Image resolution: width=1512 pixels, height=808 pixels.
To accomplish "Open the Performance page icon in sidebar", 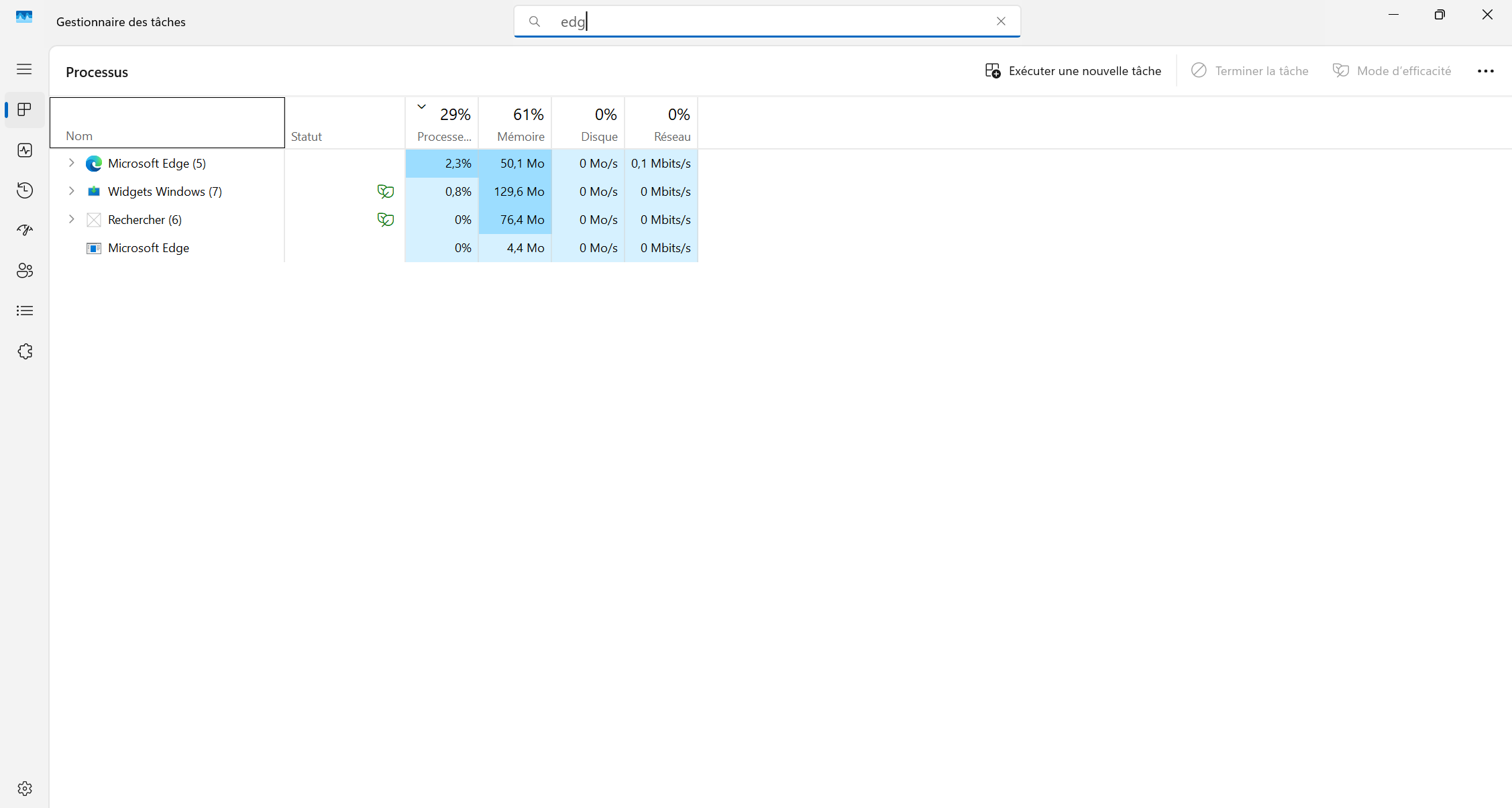I will (25, 150).
